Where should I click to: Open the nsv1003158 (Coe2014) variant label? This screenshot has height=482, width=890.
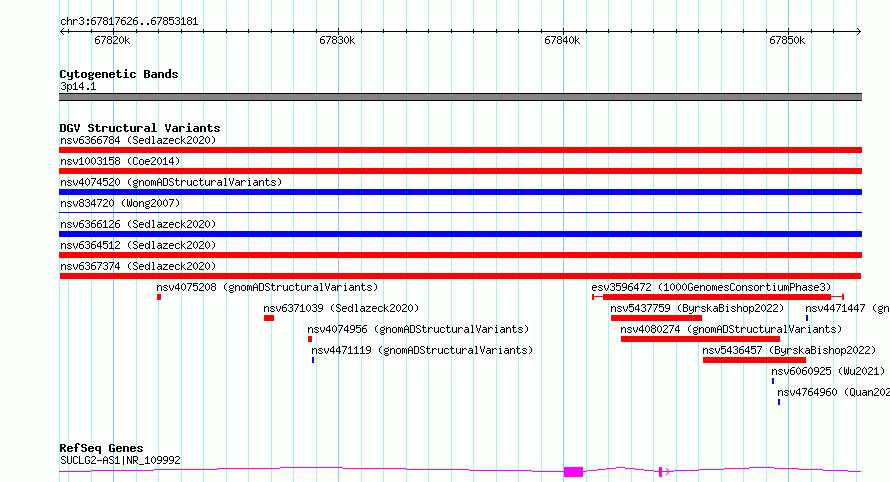(x=120, y=161)
